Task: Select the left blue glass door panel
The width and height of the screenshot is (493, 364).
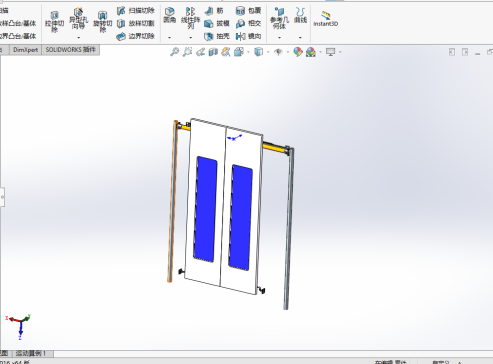Action: point(205,209)
